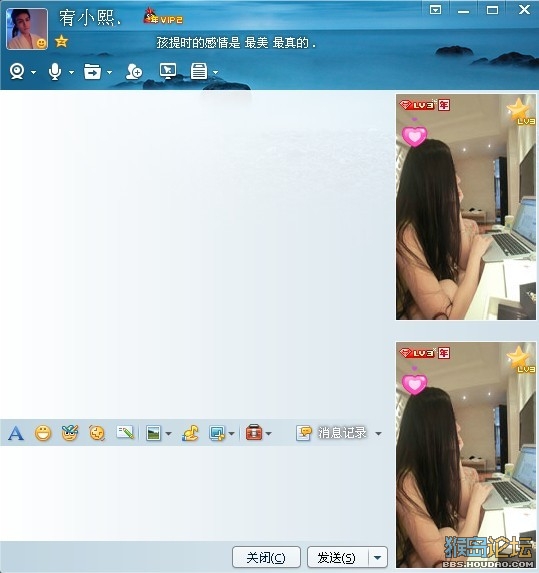Open the font settings 'A' tool

coord(16,433)
